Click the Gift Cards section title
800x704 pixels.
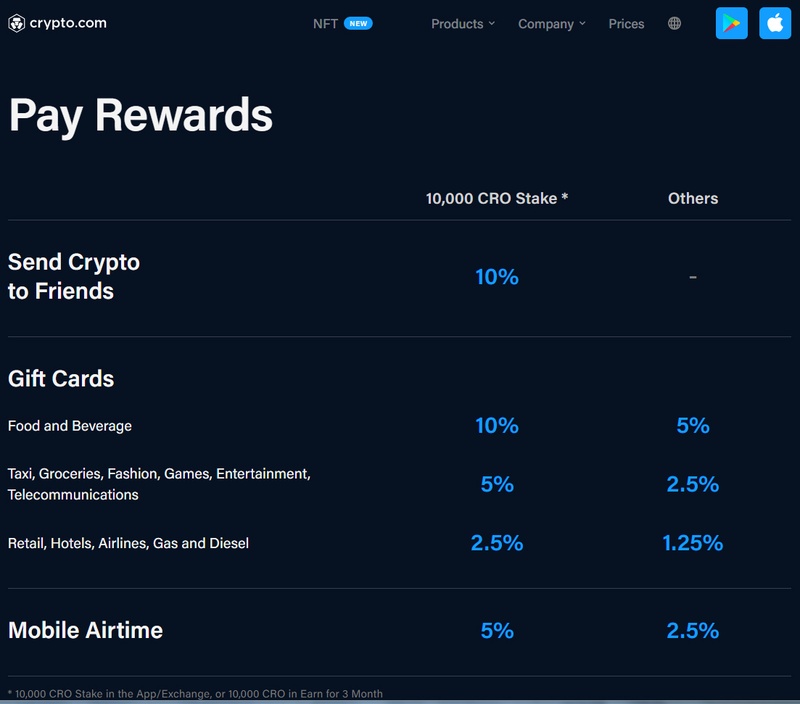[61, 379]
